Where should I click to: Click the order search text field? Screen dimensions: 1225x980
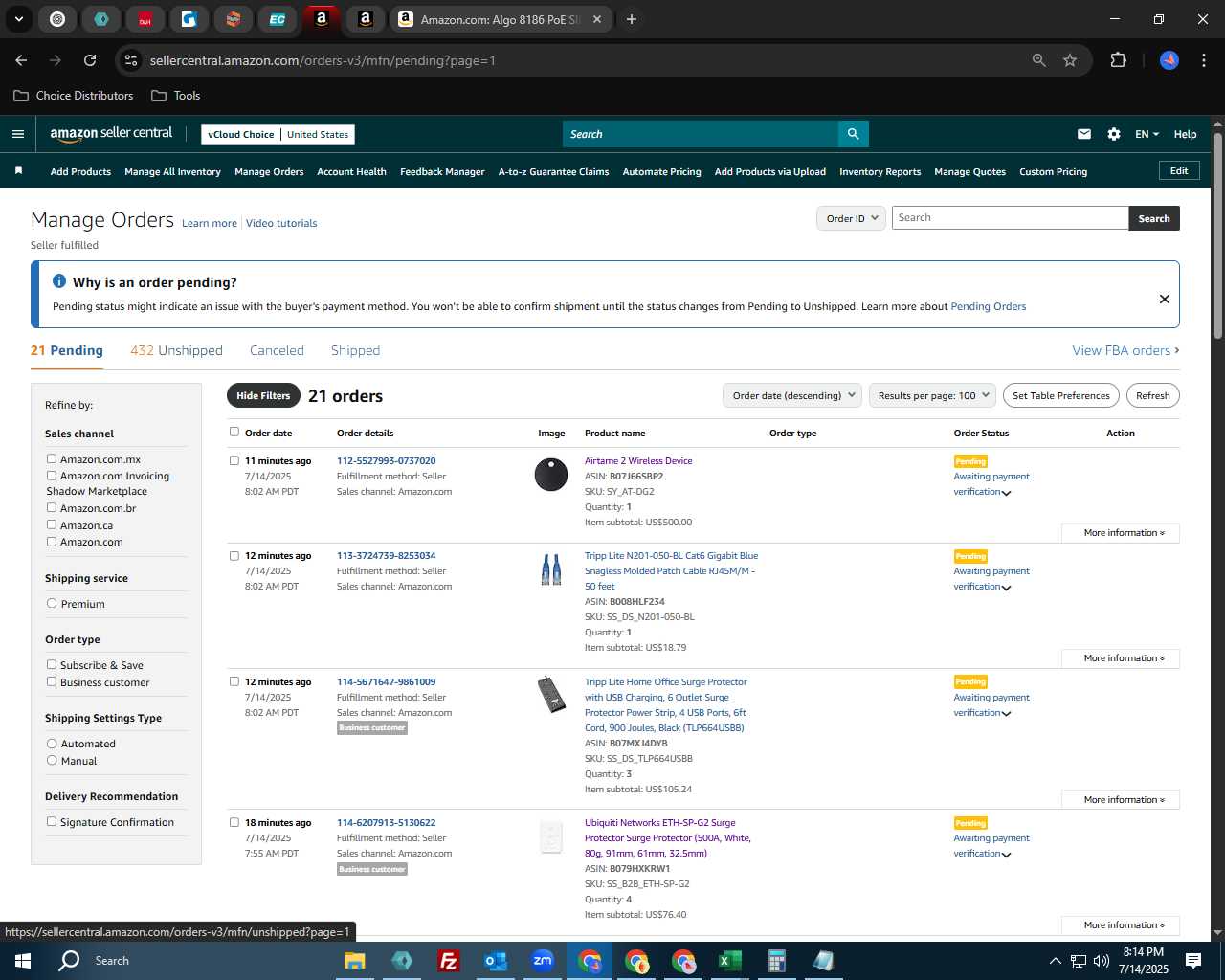pyautogui.click(x=1010, y=218)
